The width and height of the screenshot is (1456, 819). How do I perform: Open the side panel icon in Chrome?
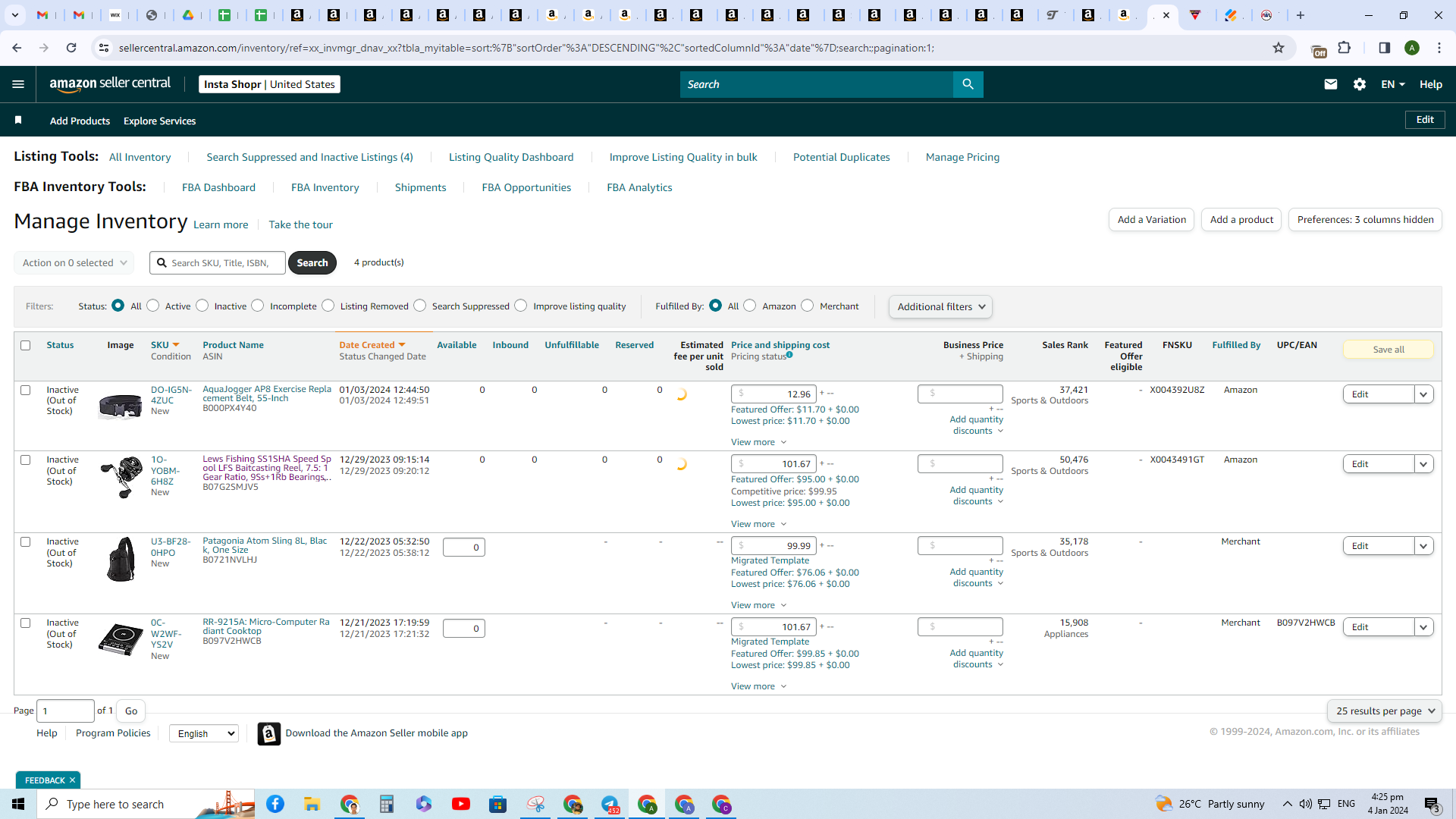[1384, 48]
